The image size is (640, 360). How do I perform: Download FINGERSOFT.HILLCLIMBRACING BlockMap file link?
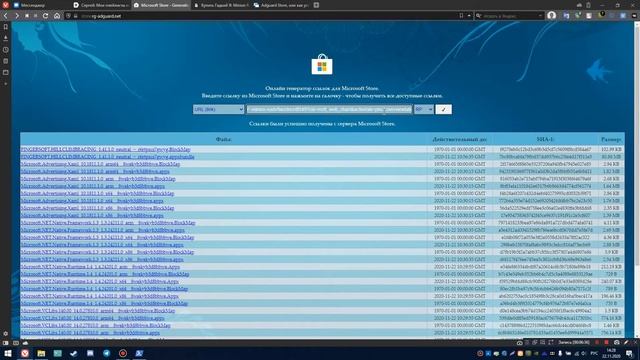point(105,149)
